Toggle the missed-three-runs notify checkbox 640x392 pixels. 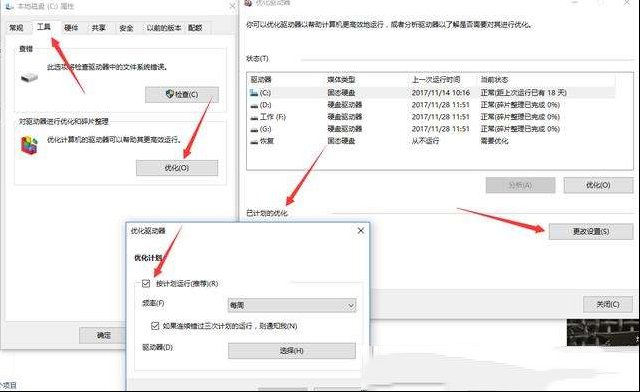[155, 326]
